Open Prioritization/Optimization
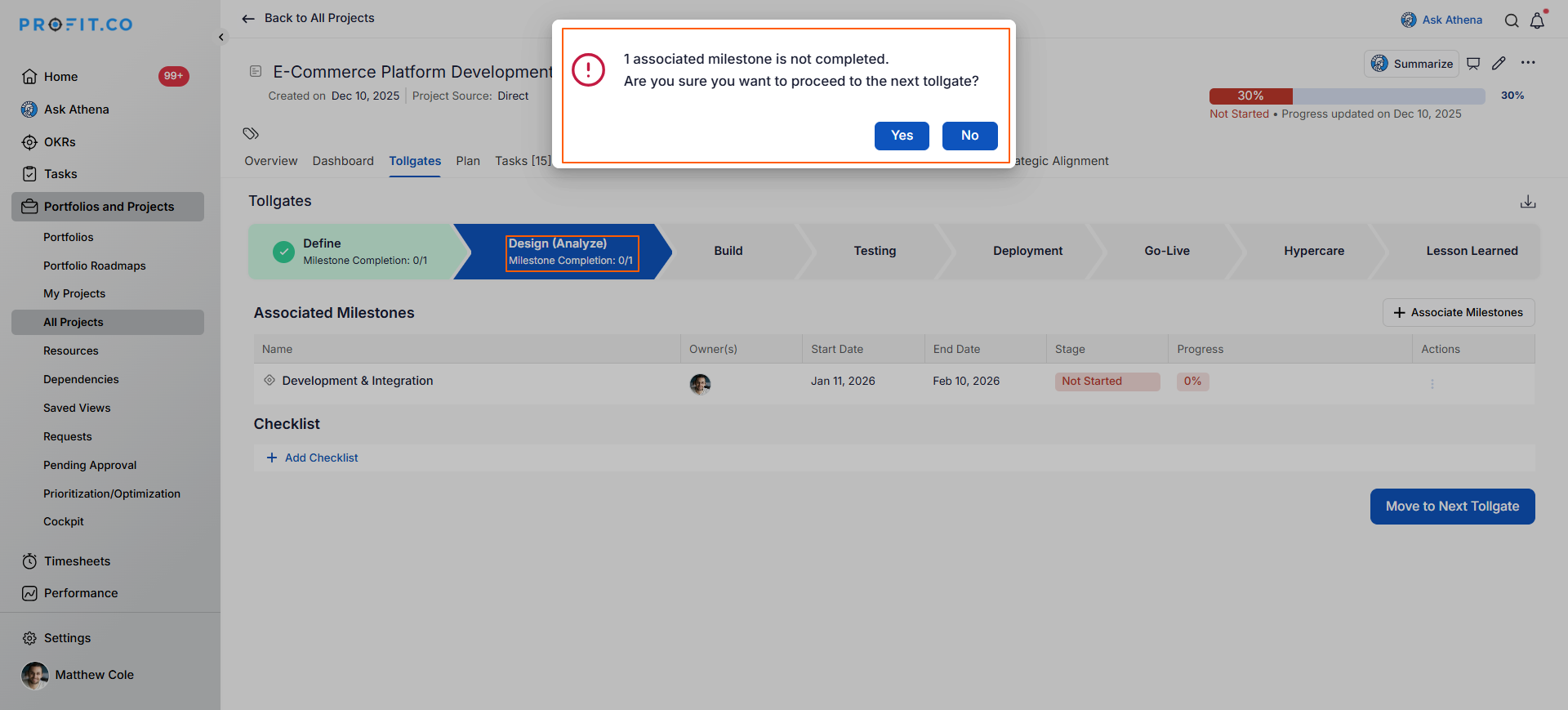Screen dimensions: 1568x710 [112, 493]
